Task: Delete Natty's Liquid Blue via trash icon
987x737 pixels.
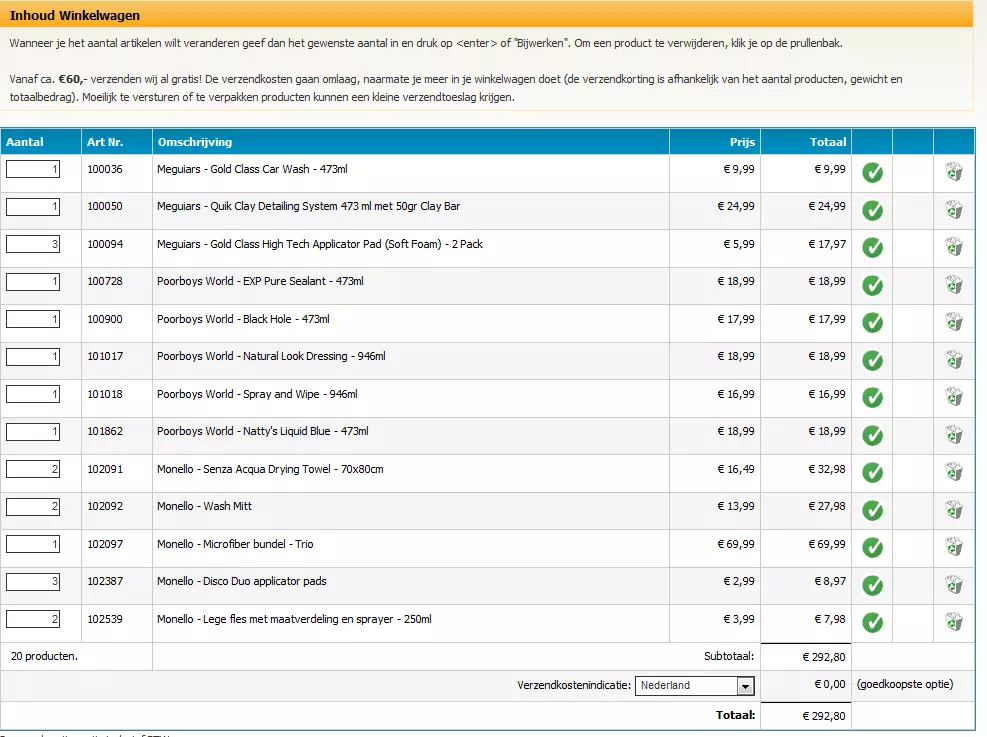Action: [x=954, y=434]
